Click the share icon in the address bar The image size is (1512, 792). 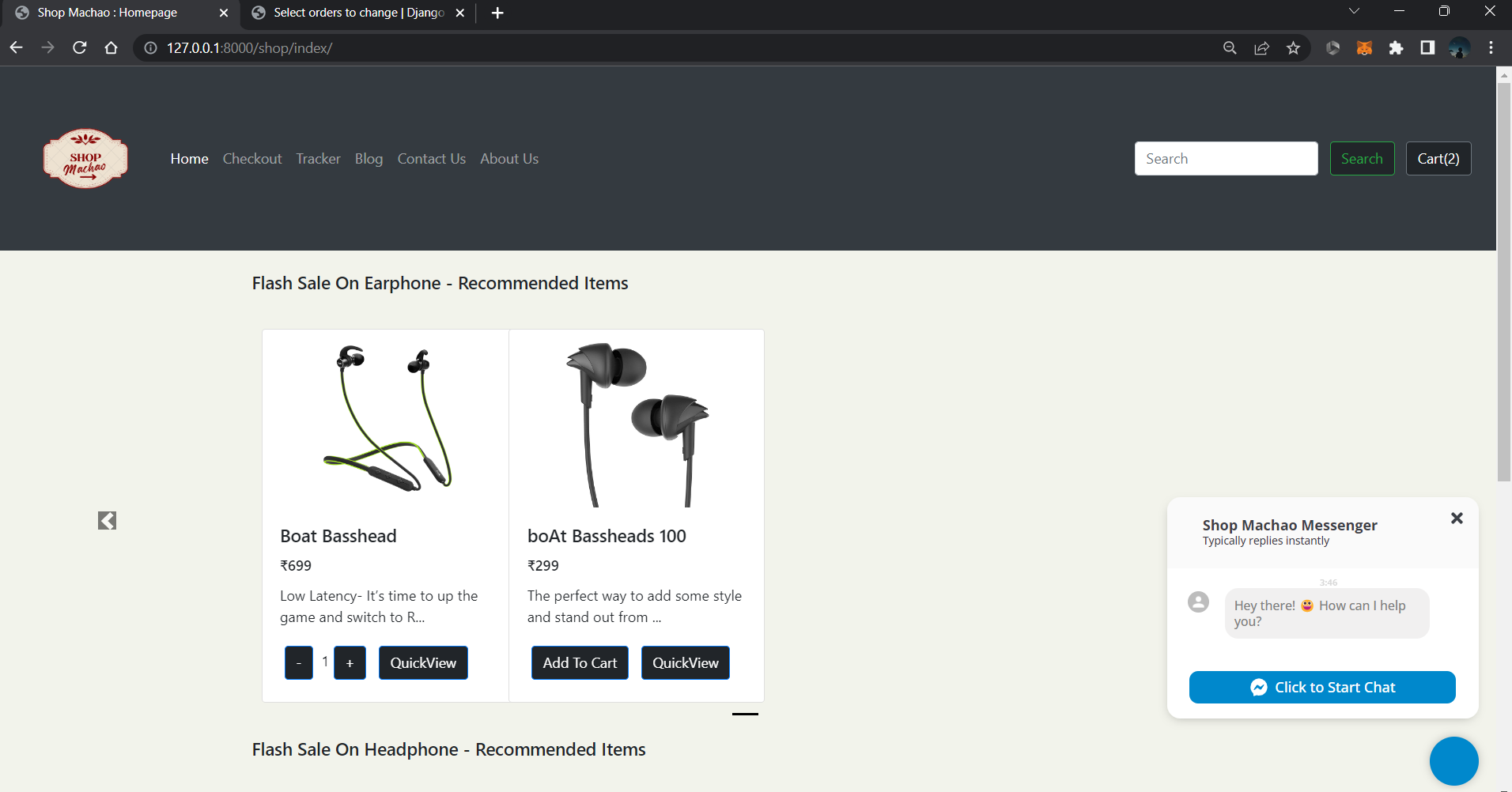point(1261,47)
